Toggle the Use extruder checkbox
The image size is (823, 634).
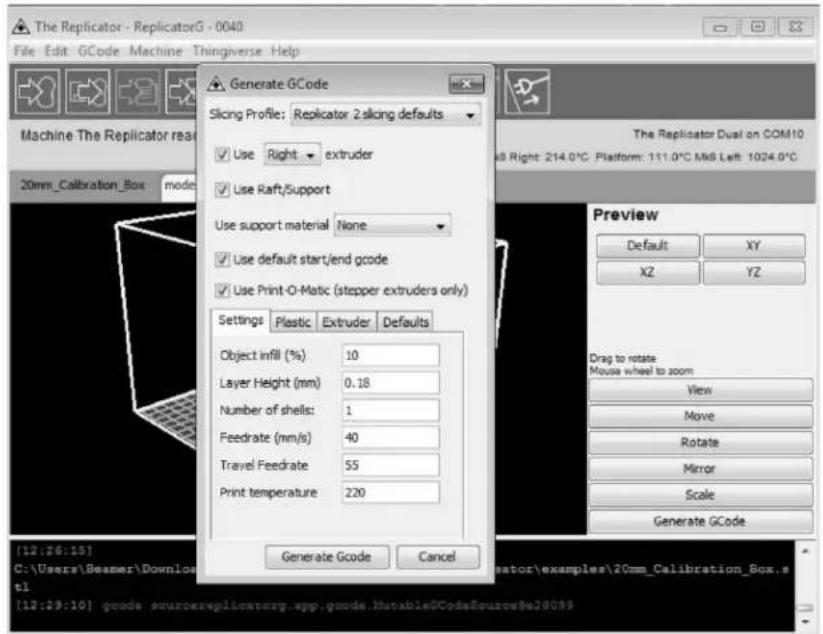click(x=222, y=154)
